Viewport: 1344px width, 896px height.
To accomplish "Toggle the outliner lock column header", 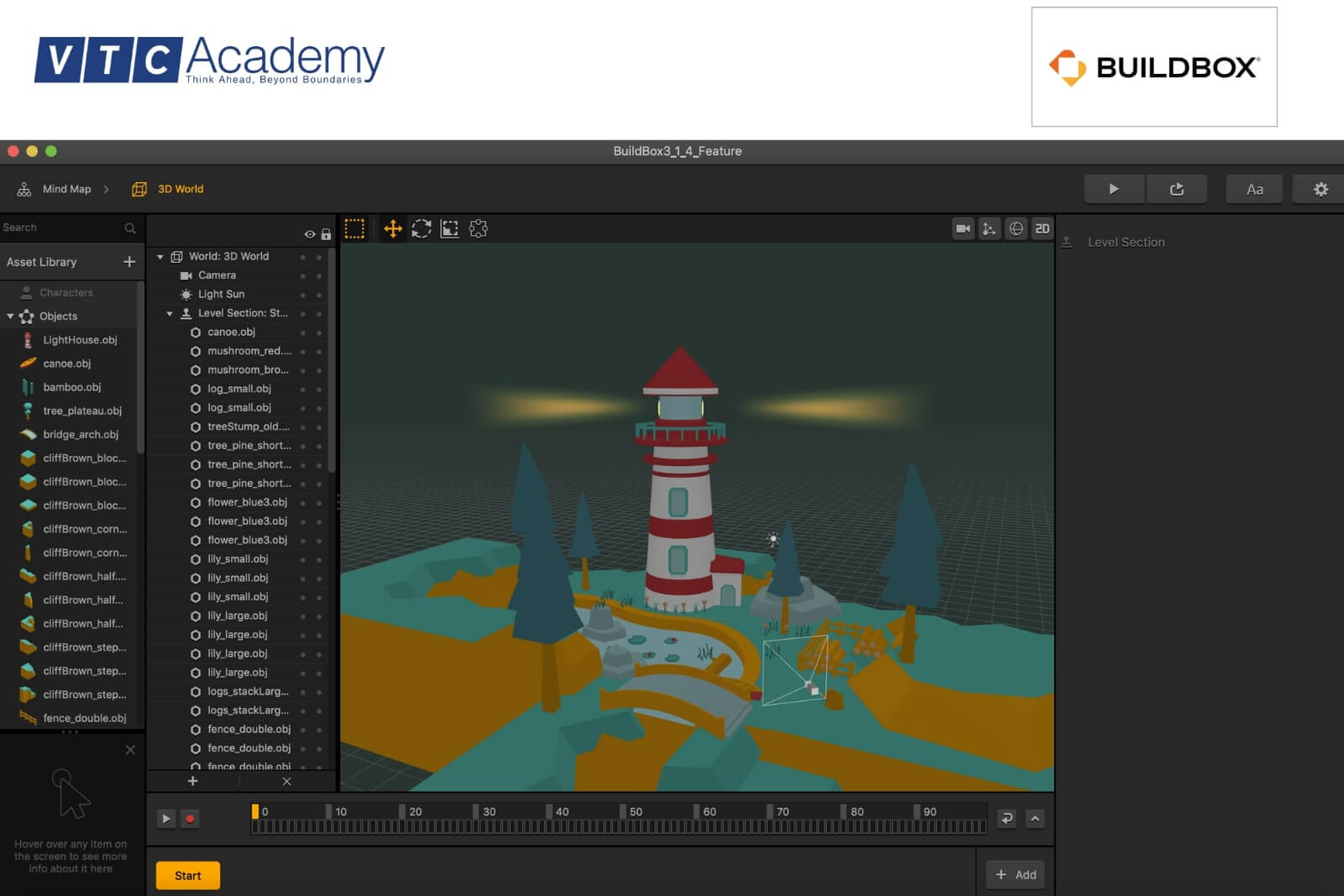I will point(326,234).
